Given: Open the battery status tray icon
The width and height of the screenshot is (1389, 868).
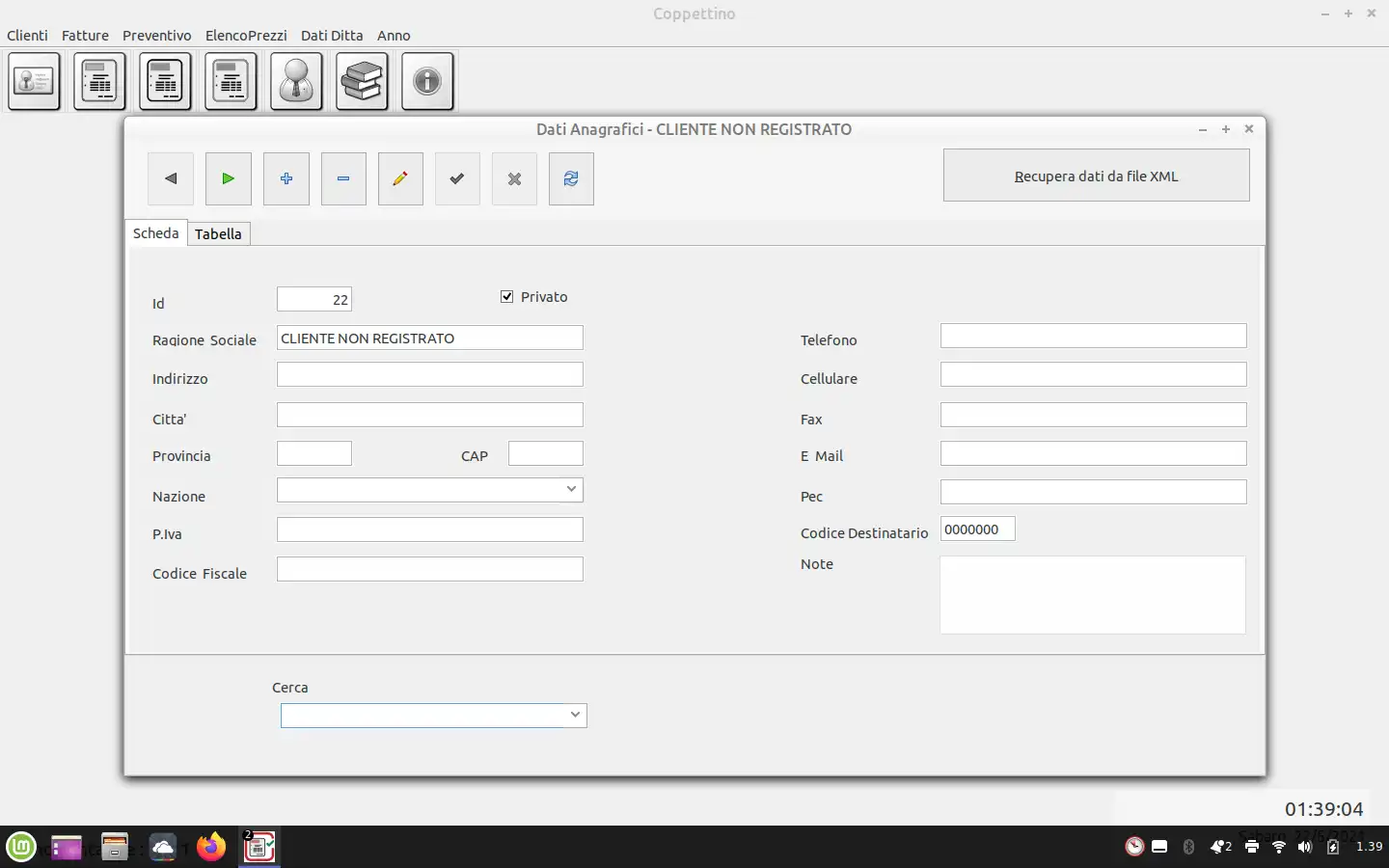Looking at the screenshot, I should point(1333,847).
